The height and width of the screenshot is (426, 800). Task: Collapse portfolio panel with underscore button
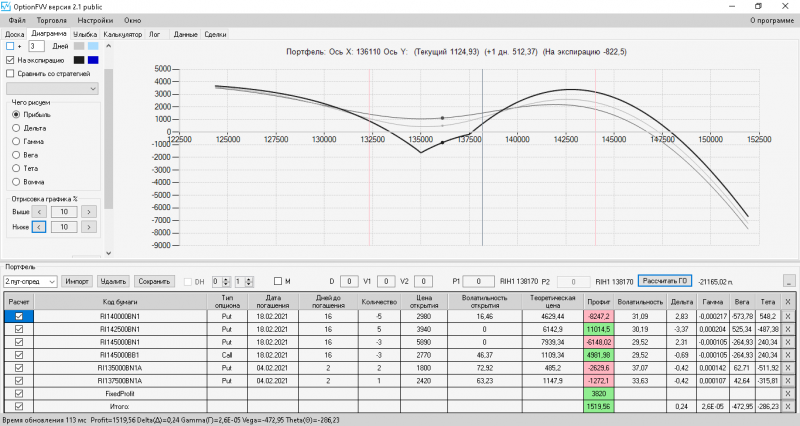pyautogui.click(x=789, y=281)
